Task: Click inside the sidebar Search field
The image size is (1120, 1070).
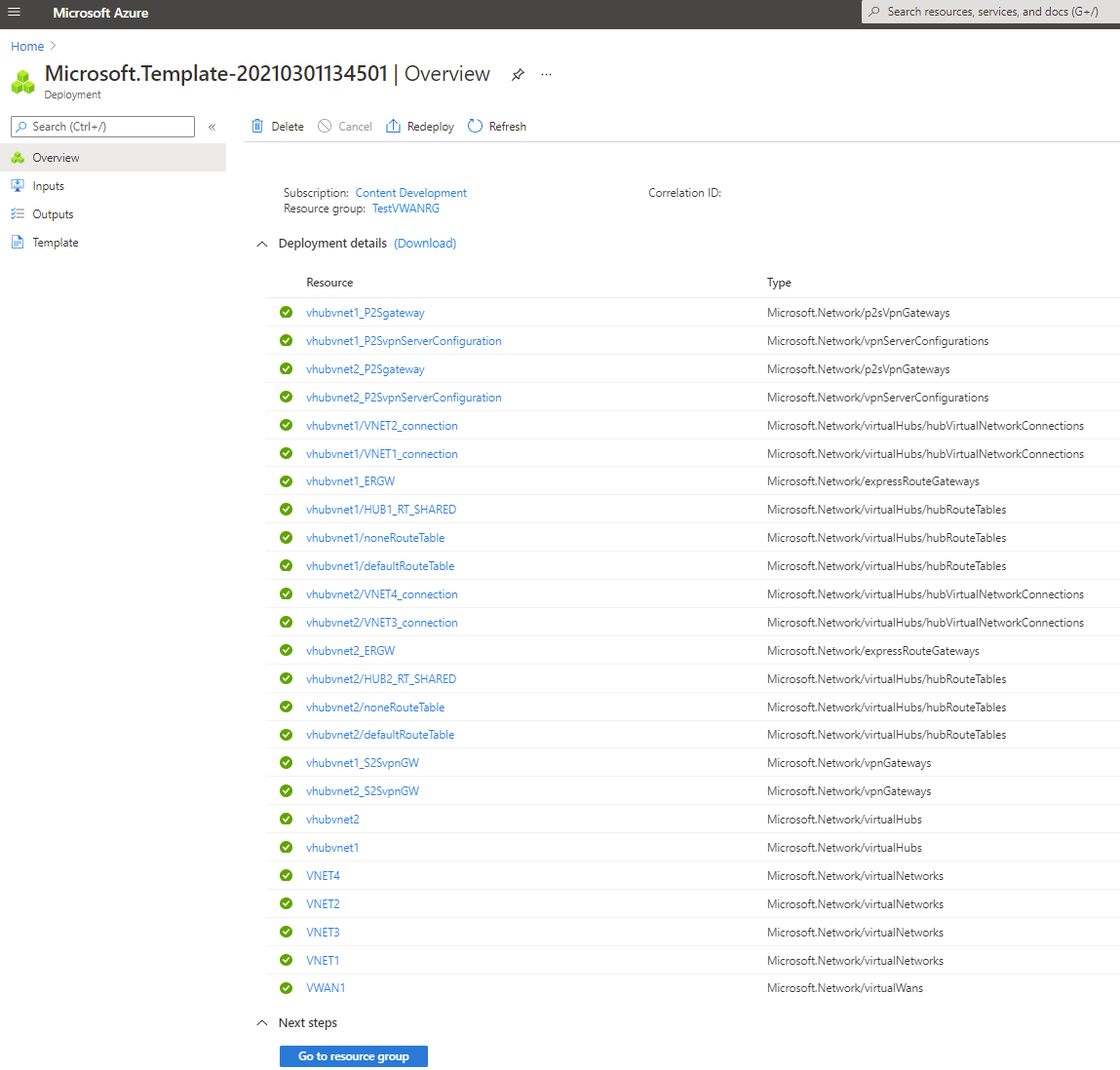Action: pyautogui.click(x=102, y=126)
